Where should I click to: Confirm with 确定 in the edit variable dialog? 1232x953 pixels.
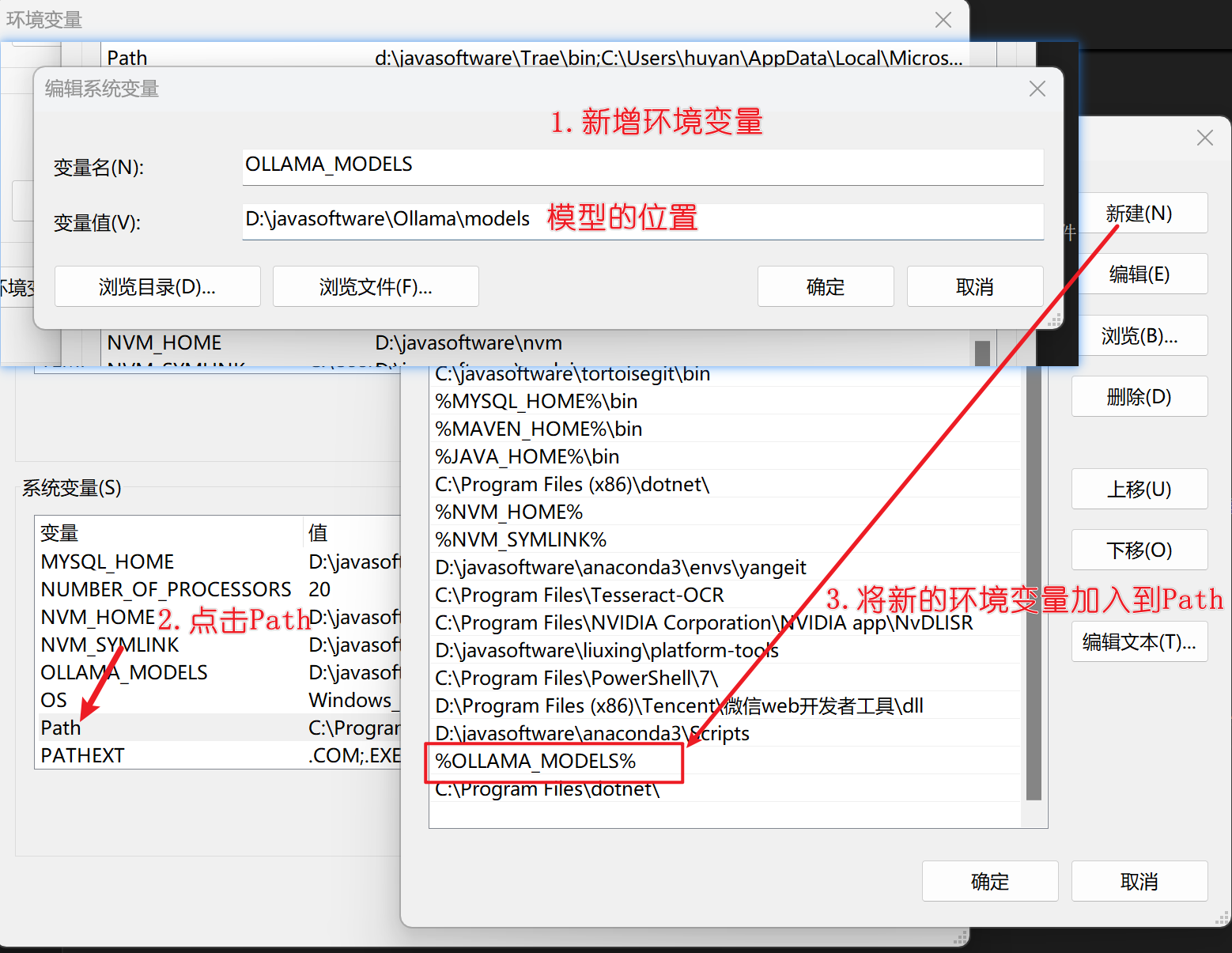826,286
